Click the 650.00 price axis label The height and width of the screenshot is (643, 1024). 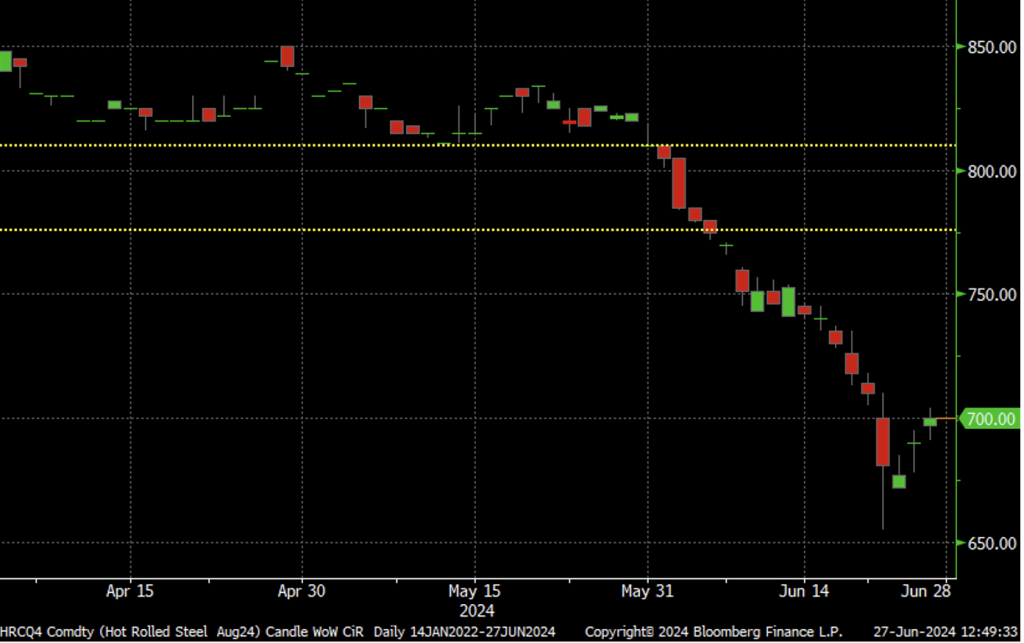point(990,543)
